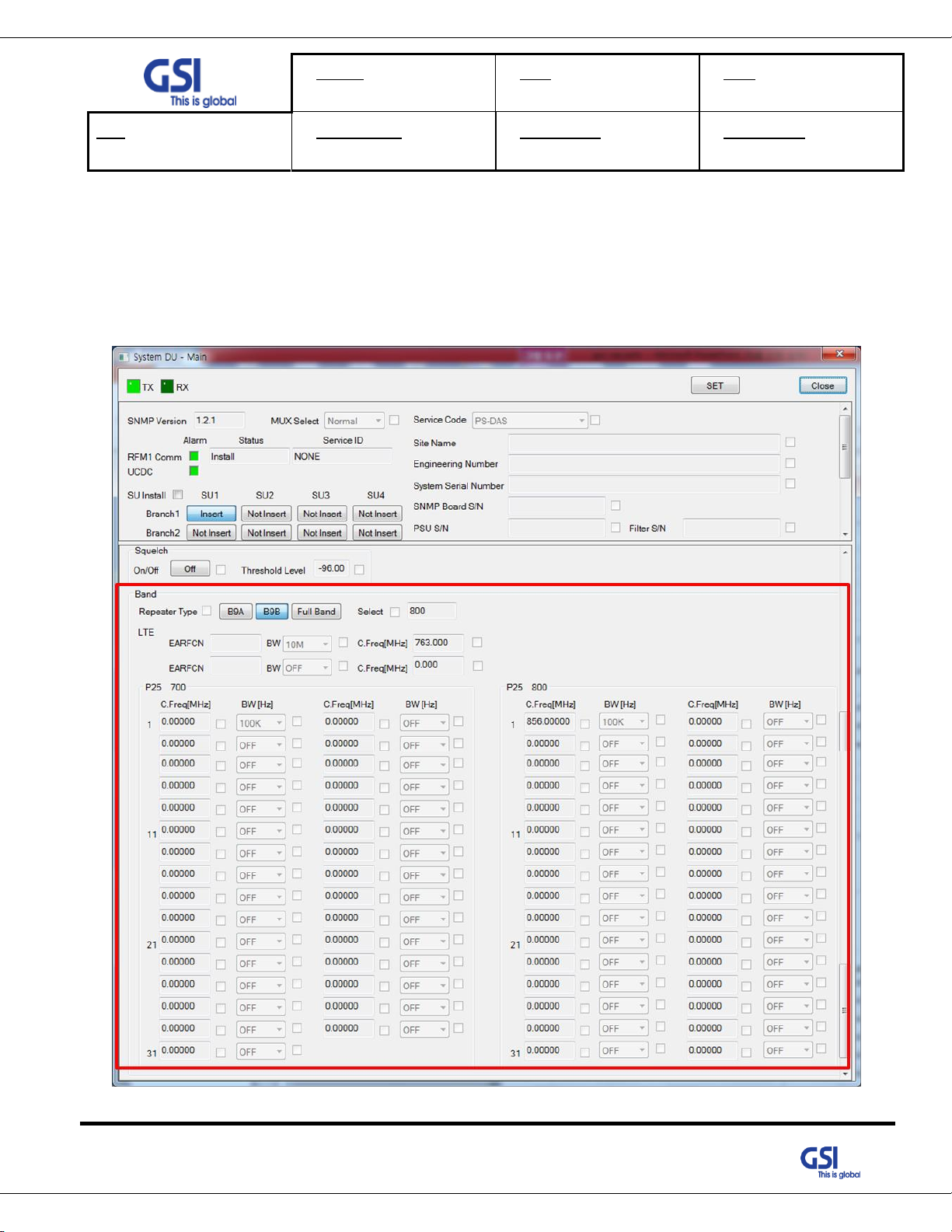Click the RFM1 Comm green alarm LED
This screenshot has width=952, height=1232.
tap(194, 456)
